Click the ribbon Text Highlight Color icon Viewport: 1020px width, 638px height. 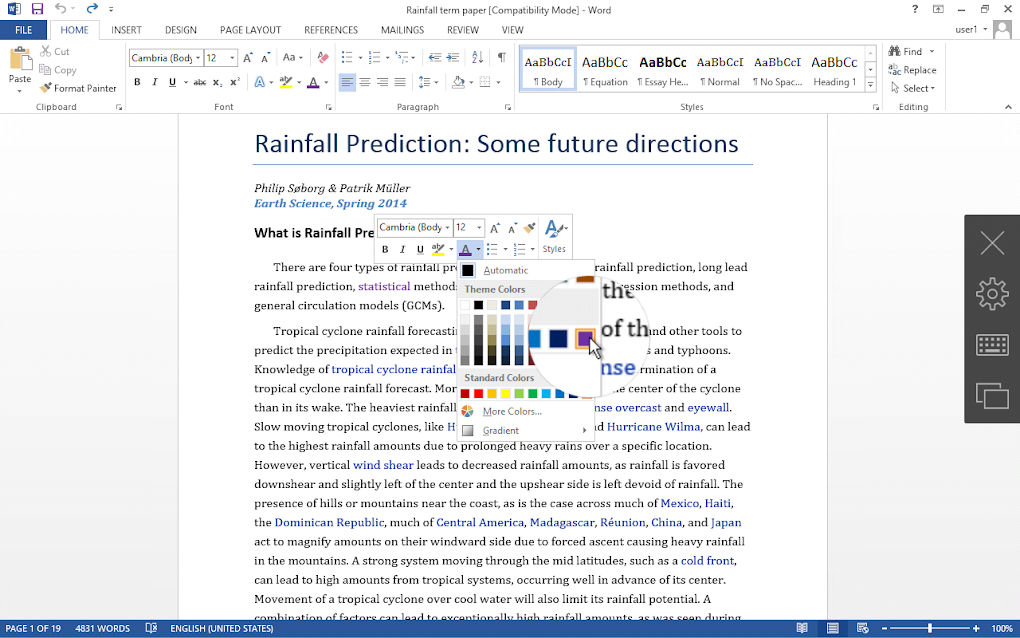pyautogui.click(x=286, y=82)
